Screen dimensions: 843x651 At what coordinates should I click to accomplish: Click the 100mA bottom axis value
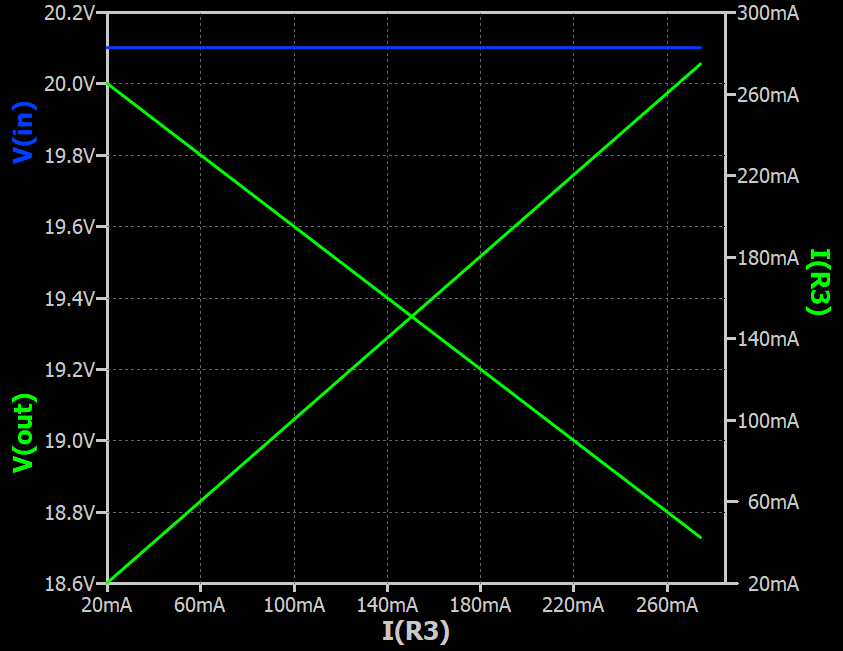click(x=294, y=605)
